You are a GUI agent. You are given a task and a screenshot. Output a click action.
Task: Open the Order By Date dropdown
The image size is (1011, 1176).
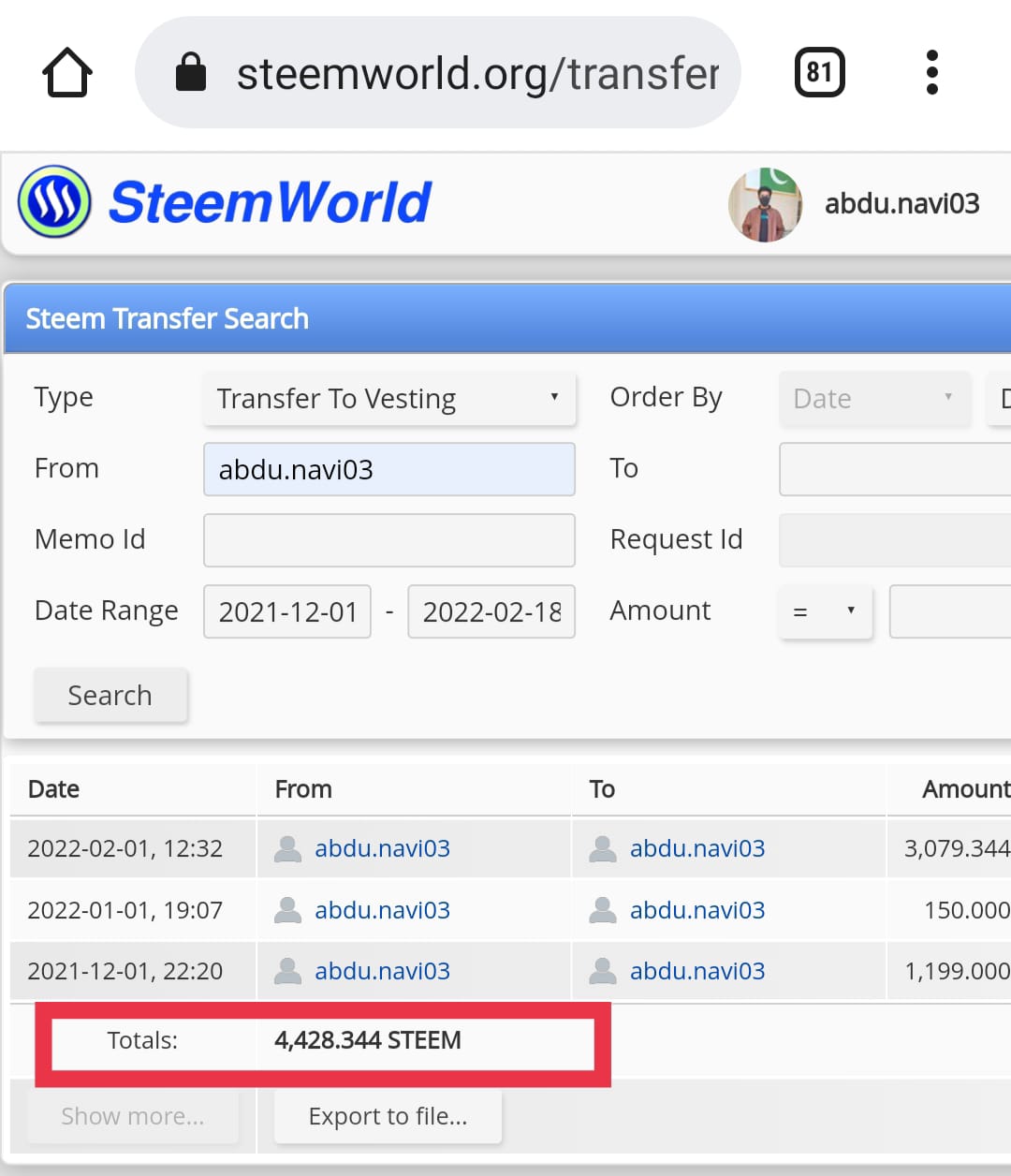(x=875, y=399)
